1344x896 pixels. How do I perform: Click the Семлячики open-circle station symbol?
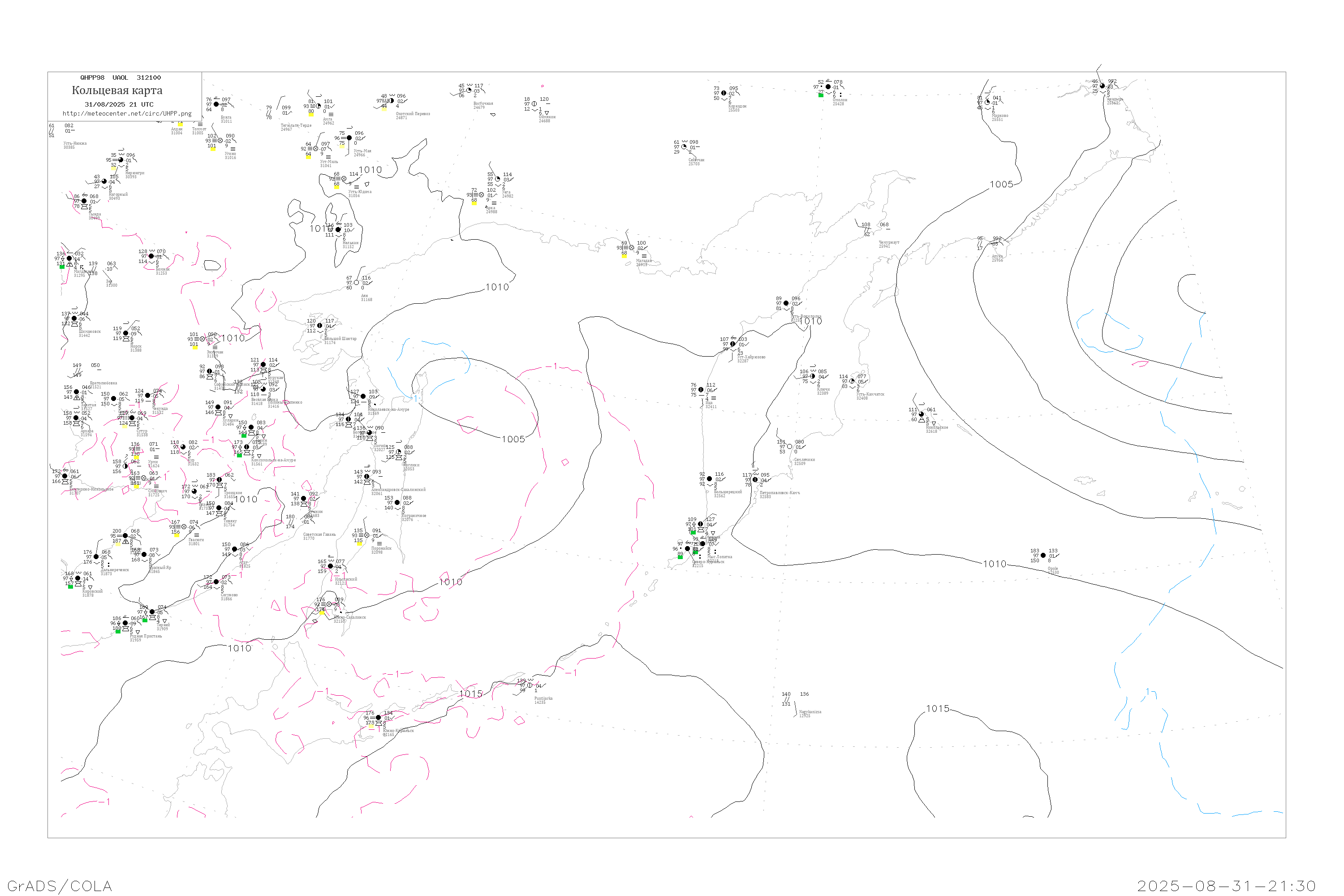point(790,447)
